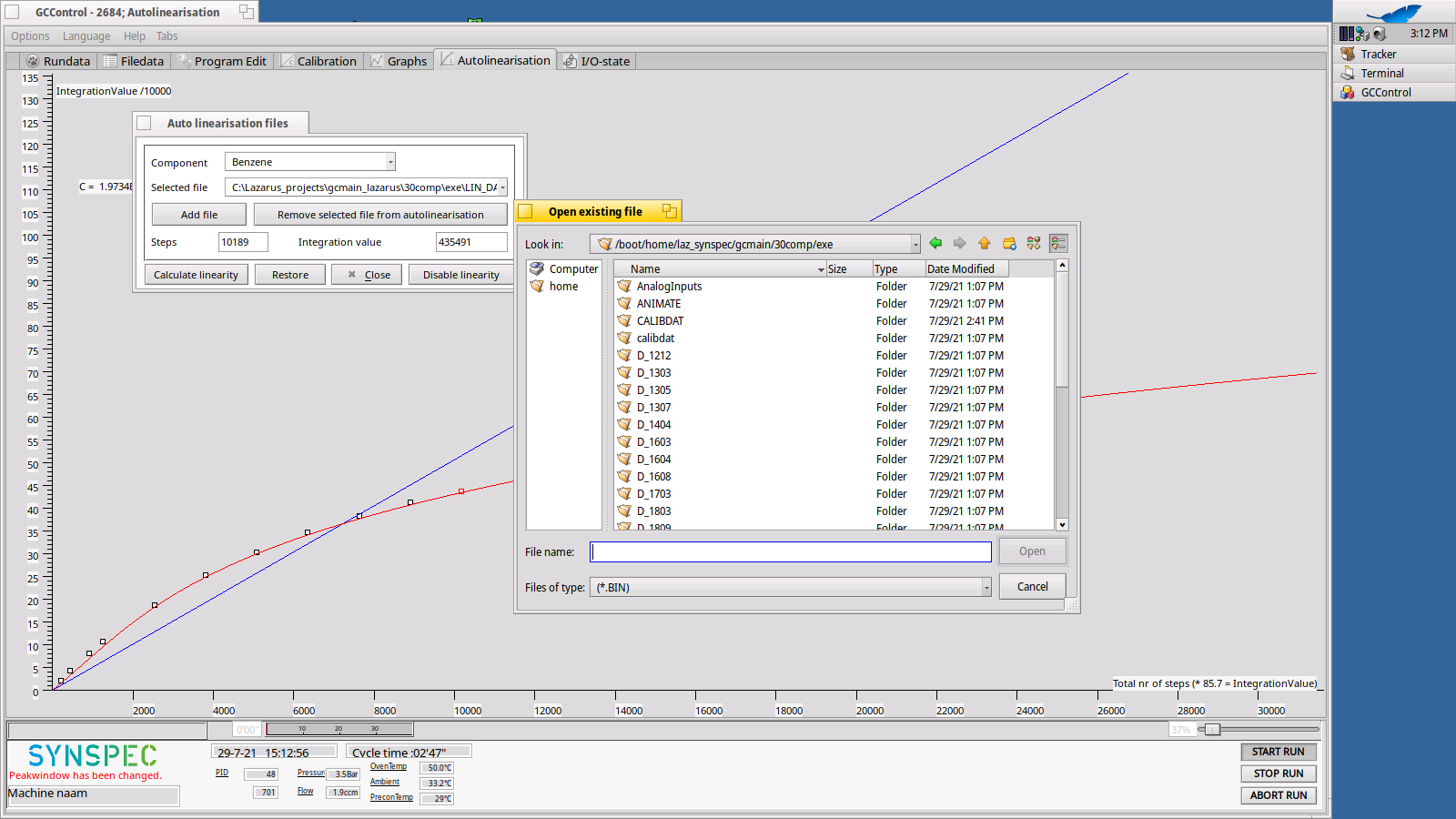Expand the Selected file path dropdown
Image resolution: width=1456 pixels, height=819 pixels.
coord(502,187)
